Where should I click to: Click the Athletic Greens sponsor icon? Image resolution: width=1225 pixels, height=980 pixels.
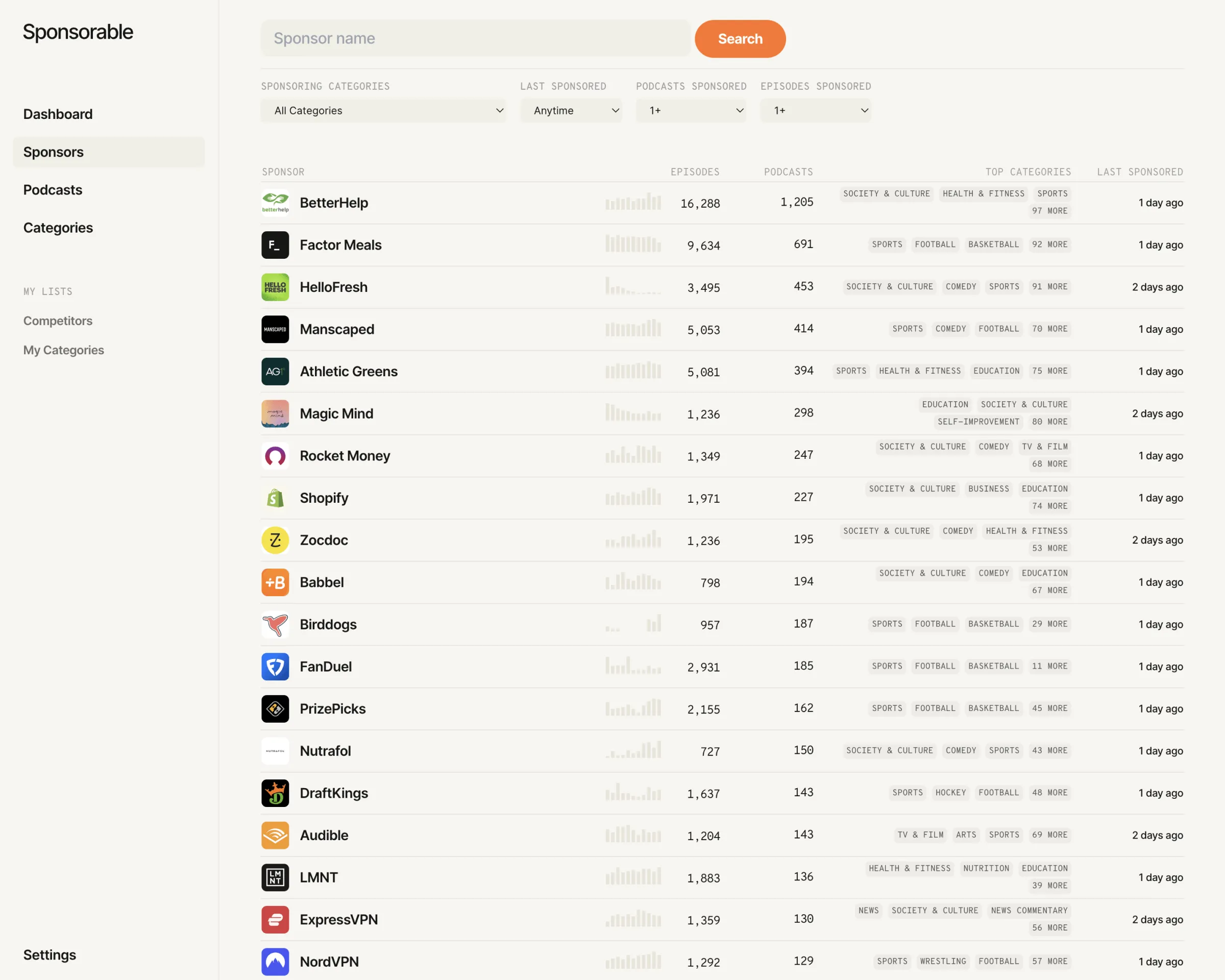pyautogui.click(x=275, y=371)
